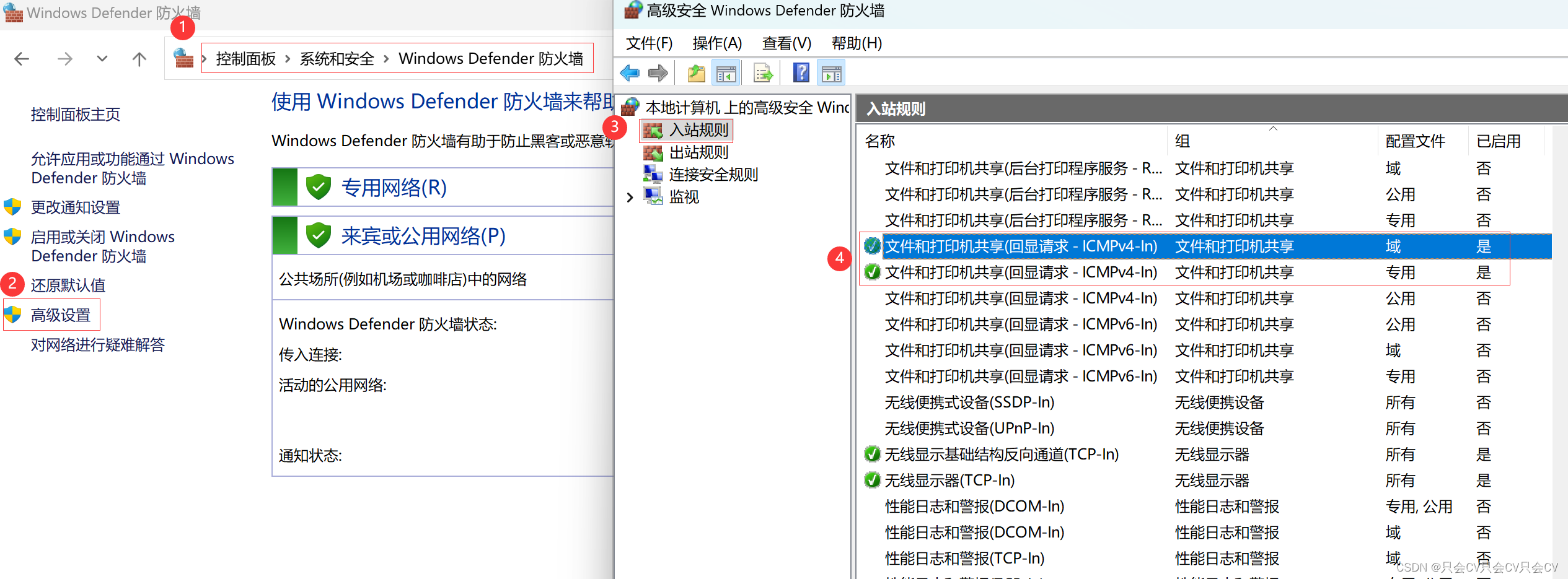Expand the breadcrumb chevron before 控制面板

(203, 59)
